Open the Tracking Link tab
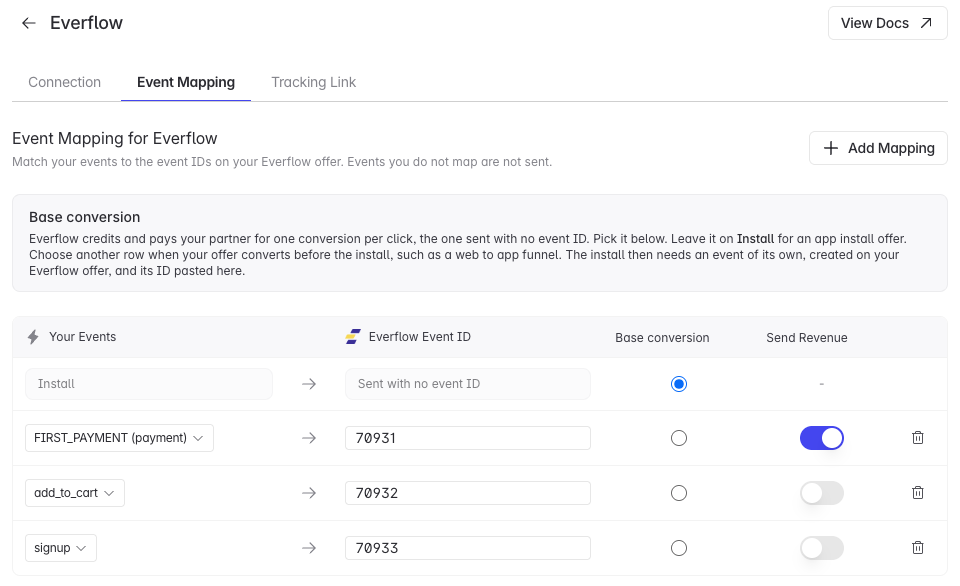Viewport: 960px width, 586px height. [x=313, y=82]
